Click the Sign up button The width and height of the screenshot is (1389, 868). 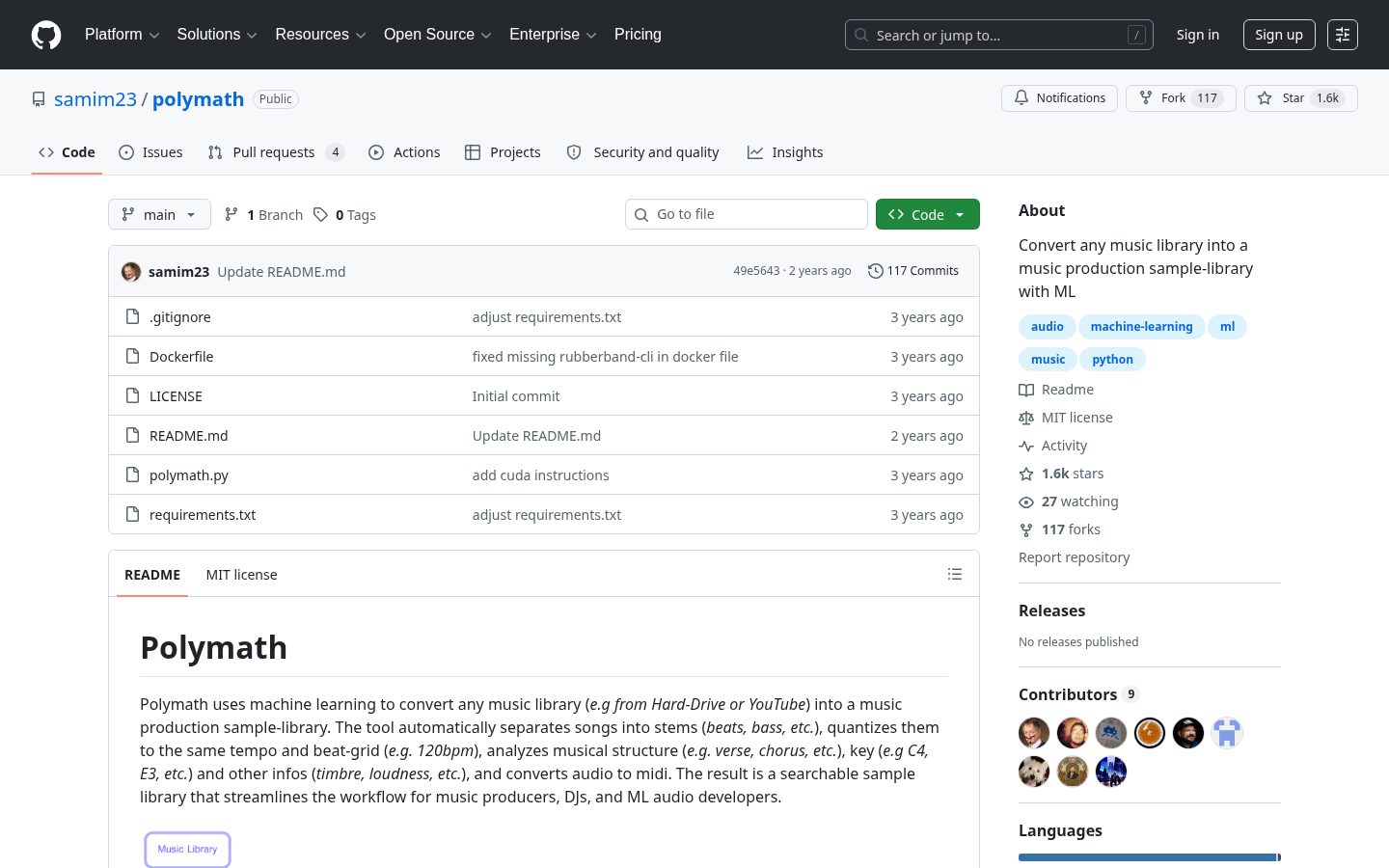click(x=1279, y=35)
